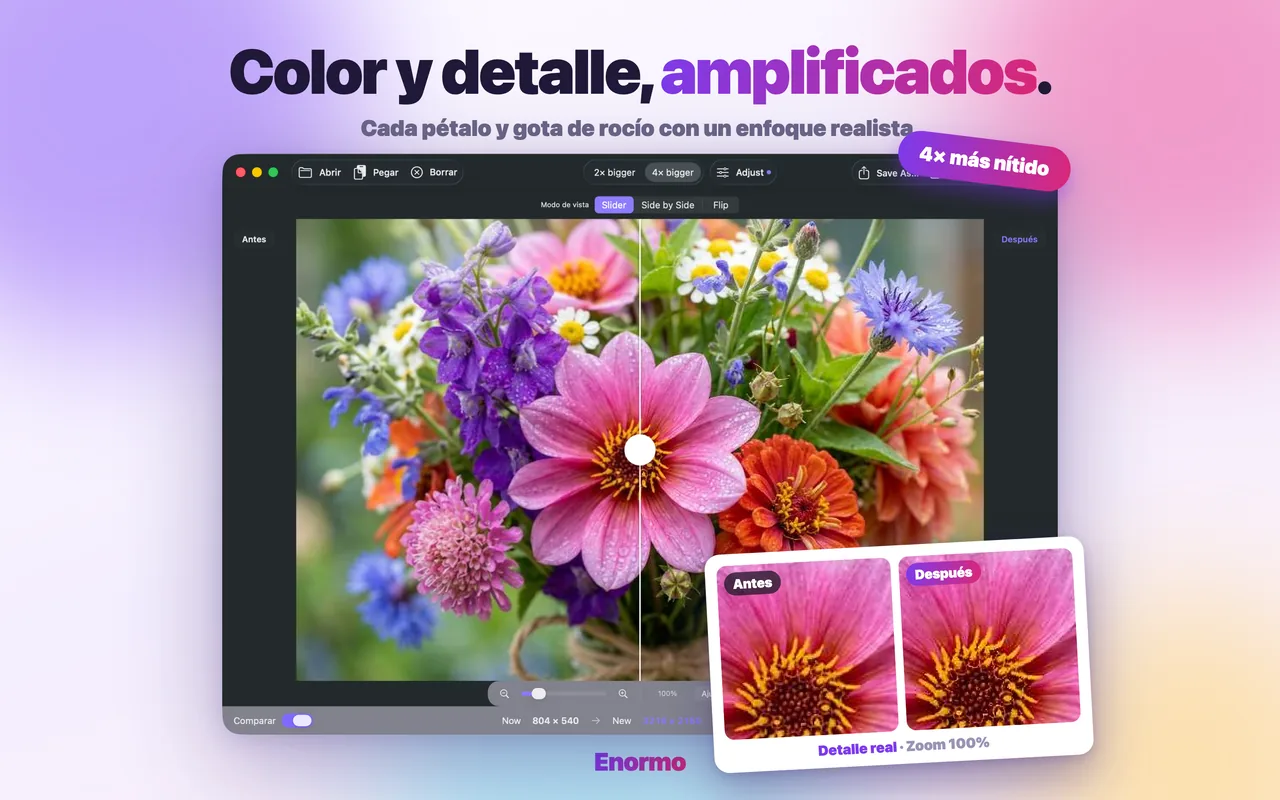Clear the image with the Borrar button
1280x800 pixels.
coord(434,172)
